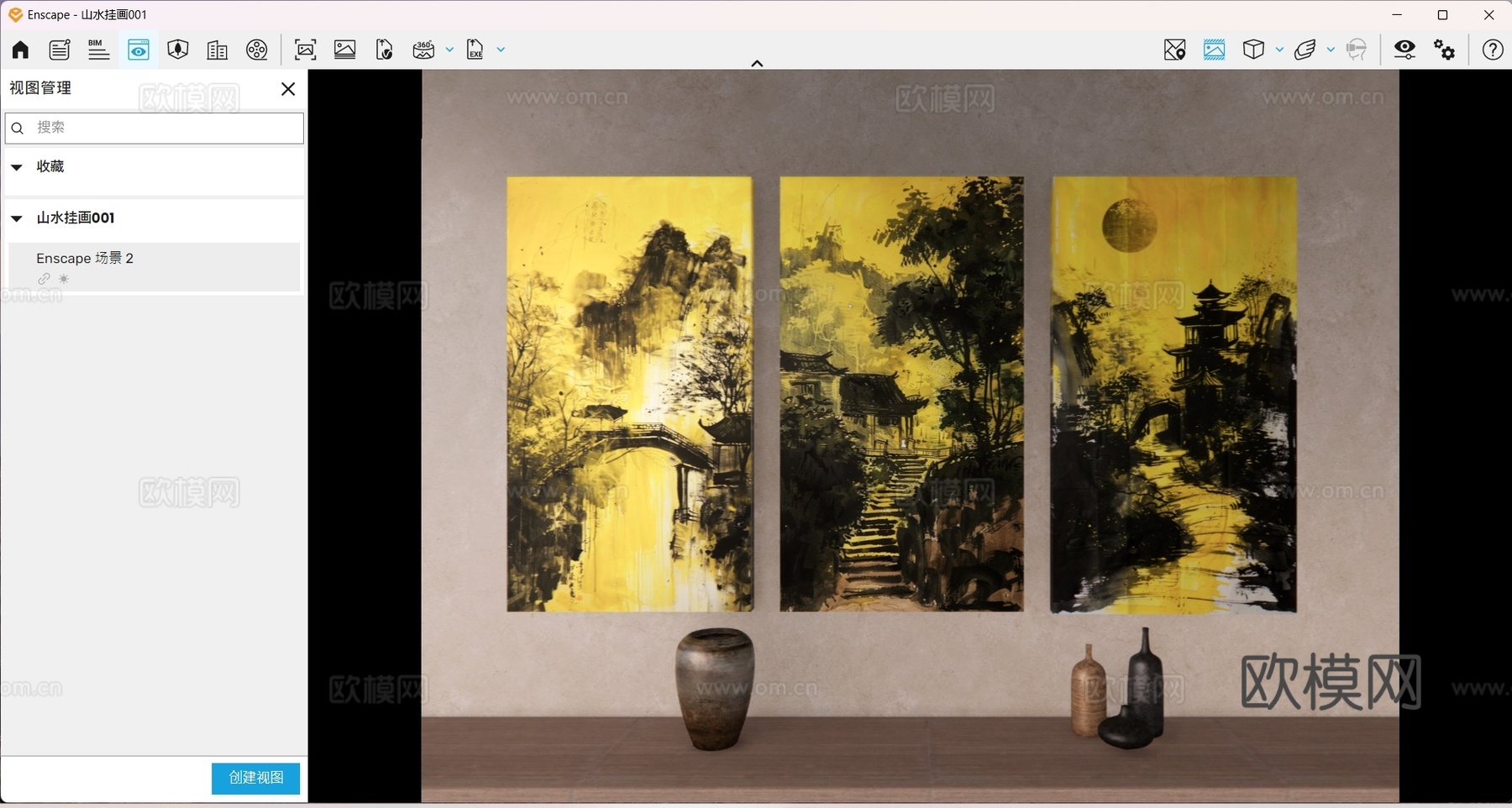Click the Screenshot capture icon
This screenshot has height=808, width=1512.
point(306,50)
